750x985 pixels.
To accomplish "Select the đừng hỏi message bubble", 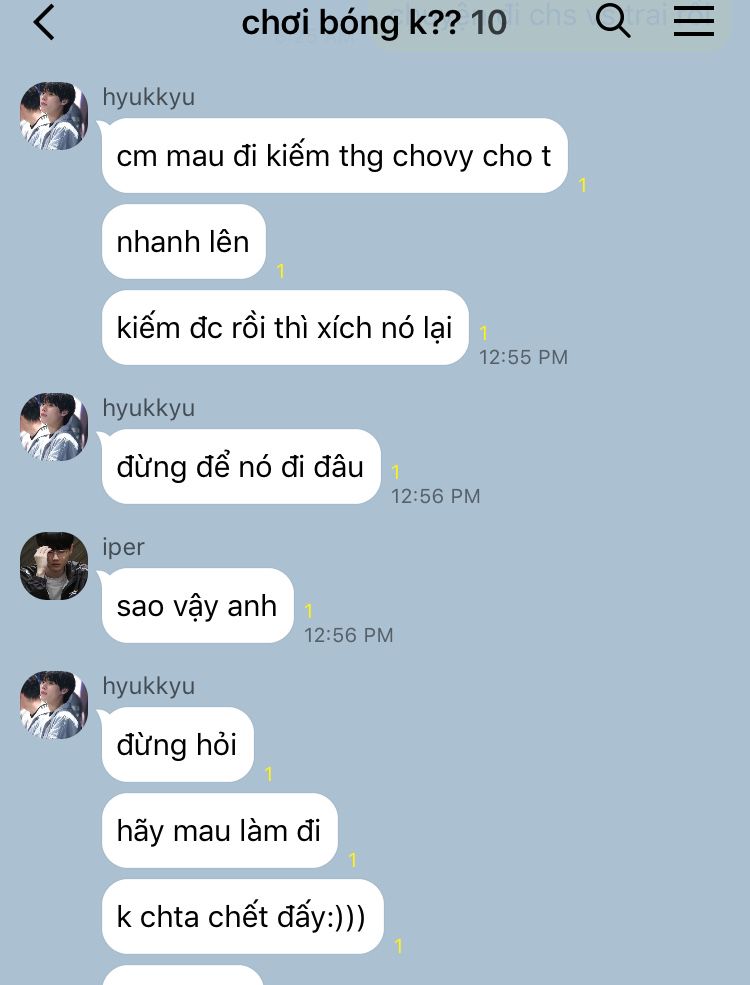I will pos(178,745).
